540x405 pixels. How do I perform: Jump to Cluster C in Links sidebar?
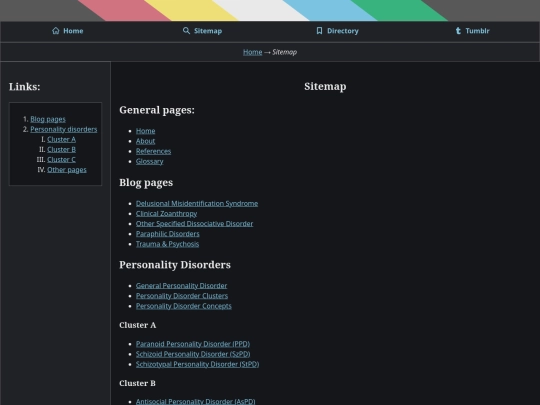[x=61, y=159]
